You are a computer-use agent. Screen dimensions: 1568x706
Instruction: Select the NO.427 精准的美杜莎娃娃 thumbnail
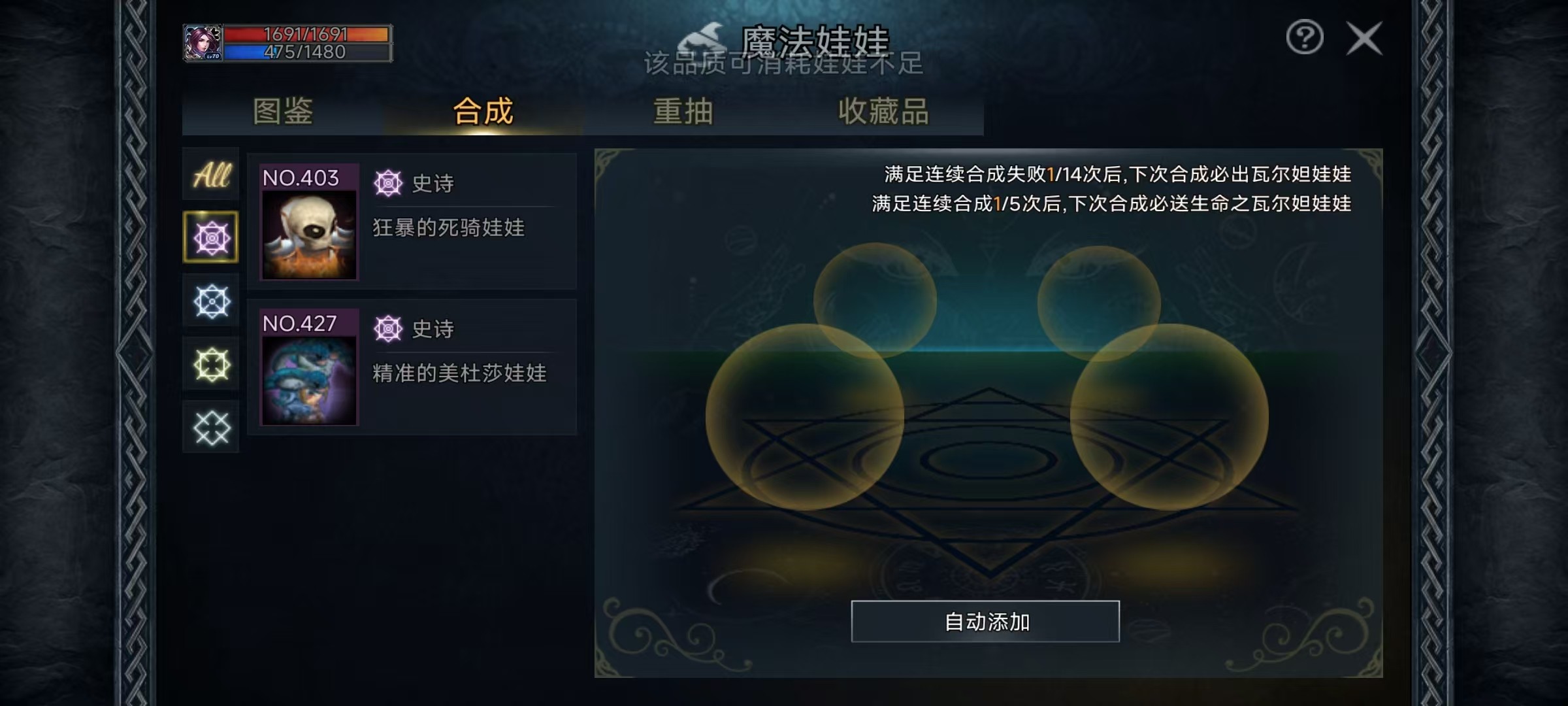pyautogui.click(x=309, y=367)
